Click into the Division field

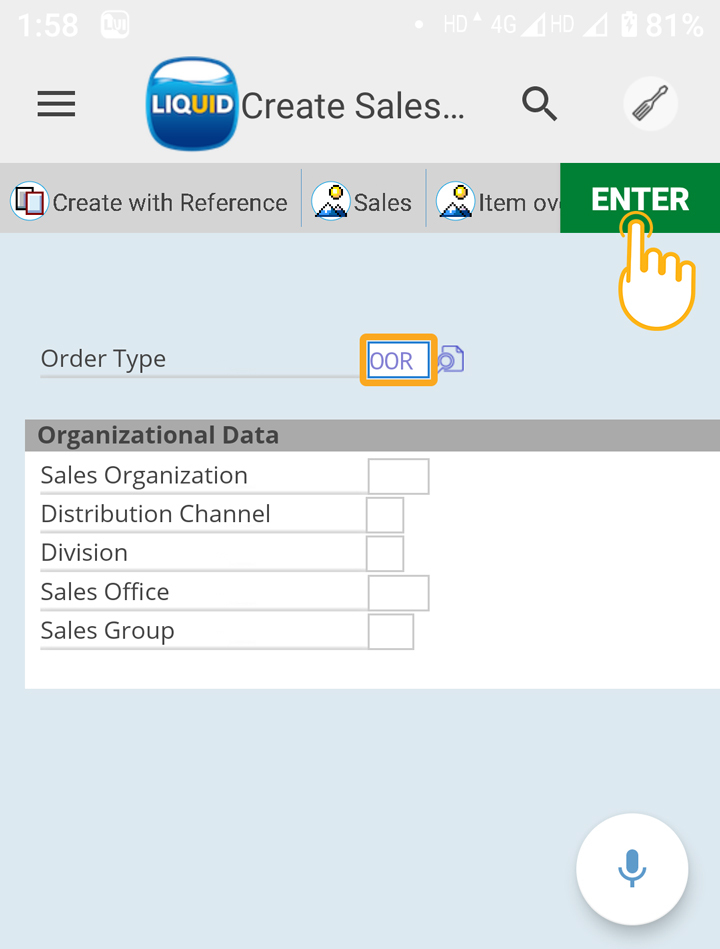click(385, 553)
